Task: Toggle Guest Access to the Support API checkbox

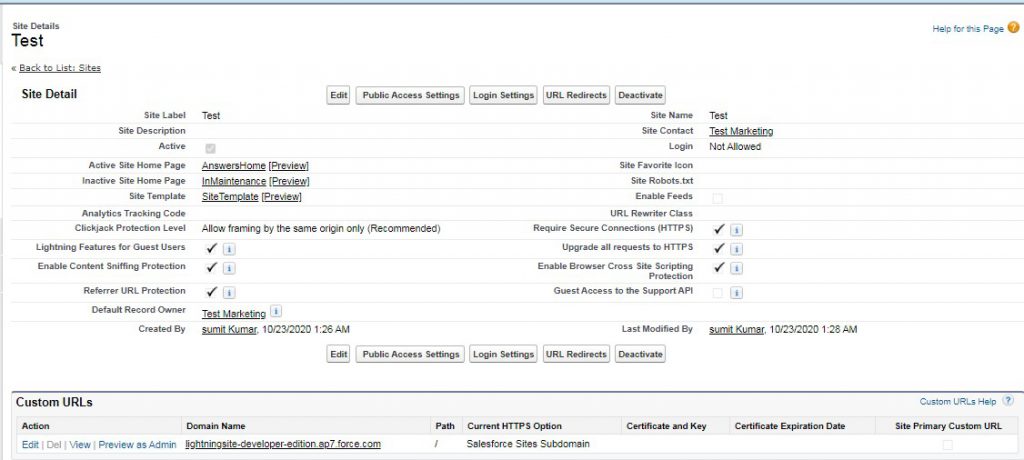Action: point(717,293)
